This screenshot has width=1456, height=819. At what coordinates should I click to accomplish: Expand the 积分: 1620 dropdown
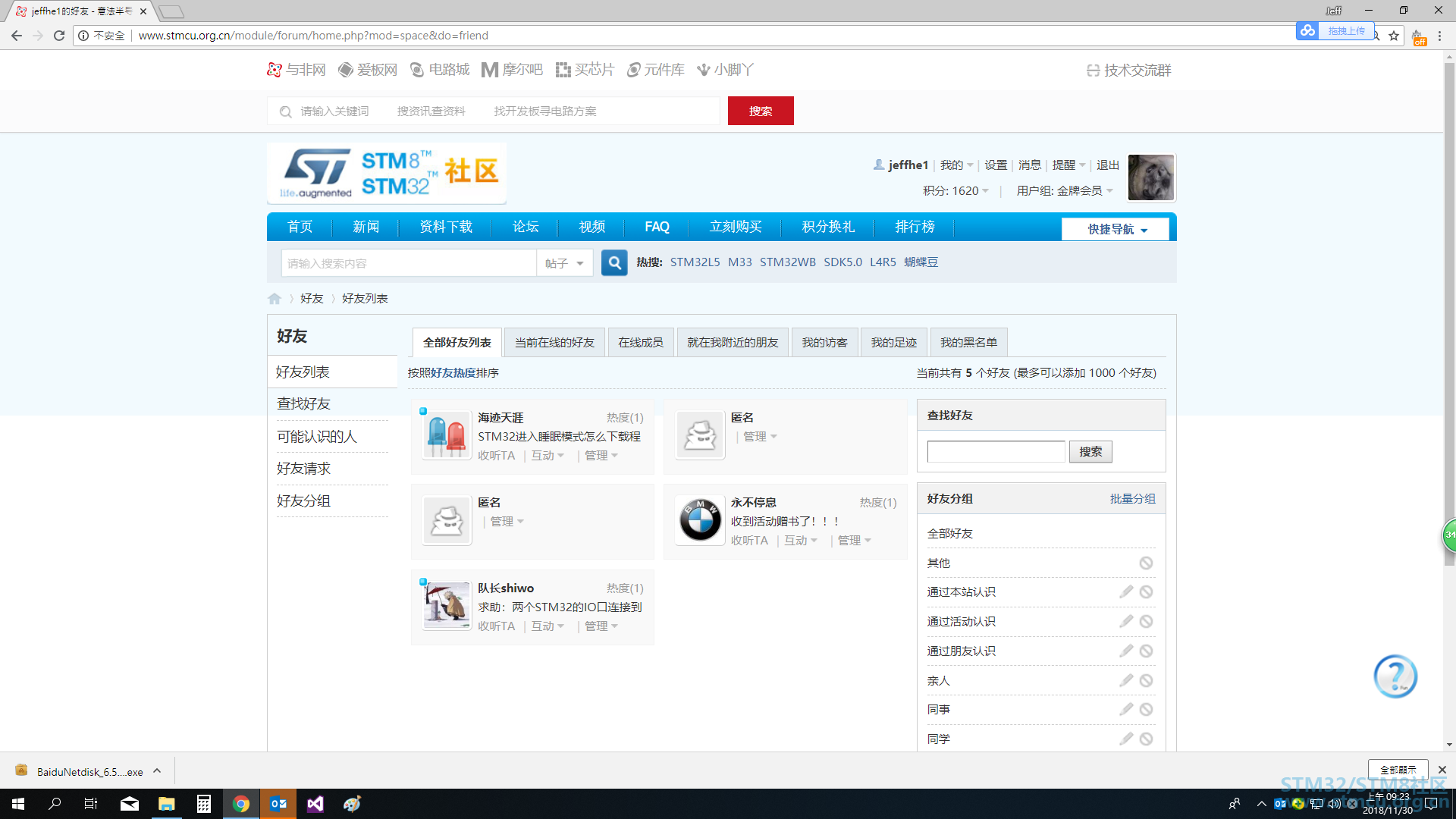(x=955, y=191)
